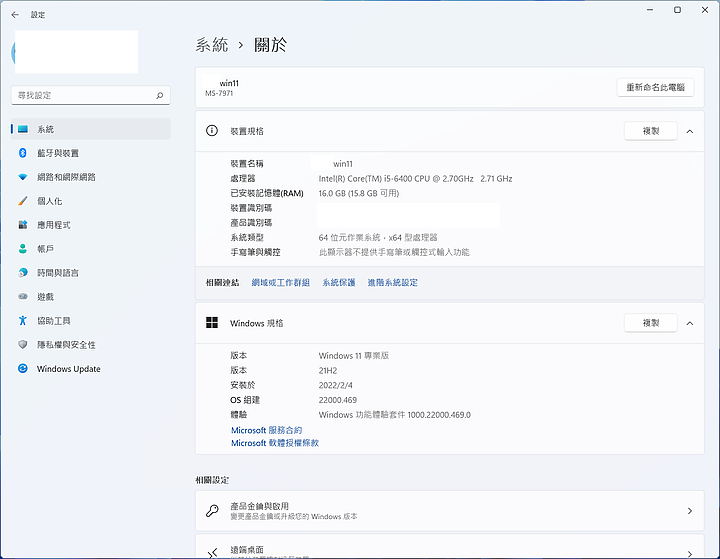Go to 帳戶 settings

coord(91,248)
